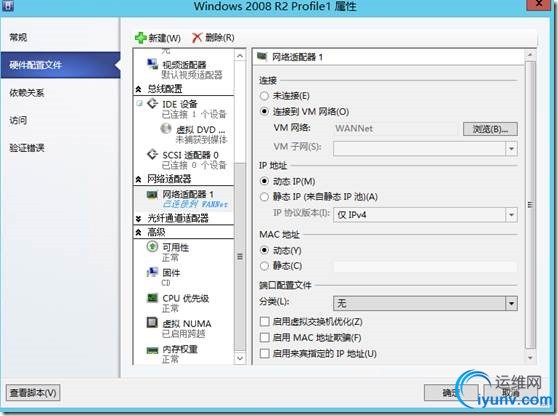This screenshot has height=416, width=558.
Task: Click scroll-down arrow of details pane
Action: point(530,358)
